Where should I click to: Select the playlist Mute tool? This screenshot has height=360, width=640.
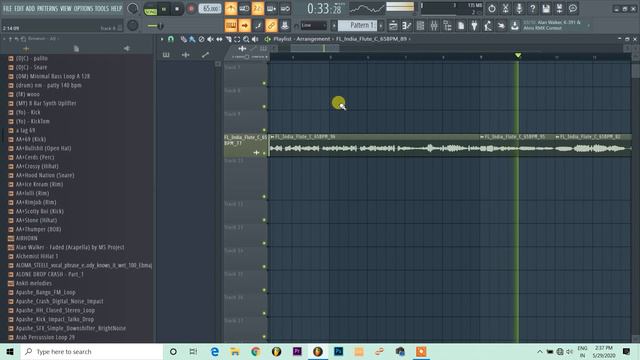tap(210, 39)
